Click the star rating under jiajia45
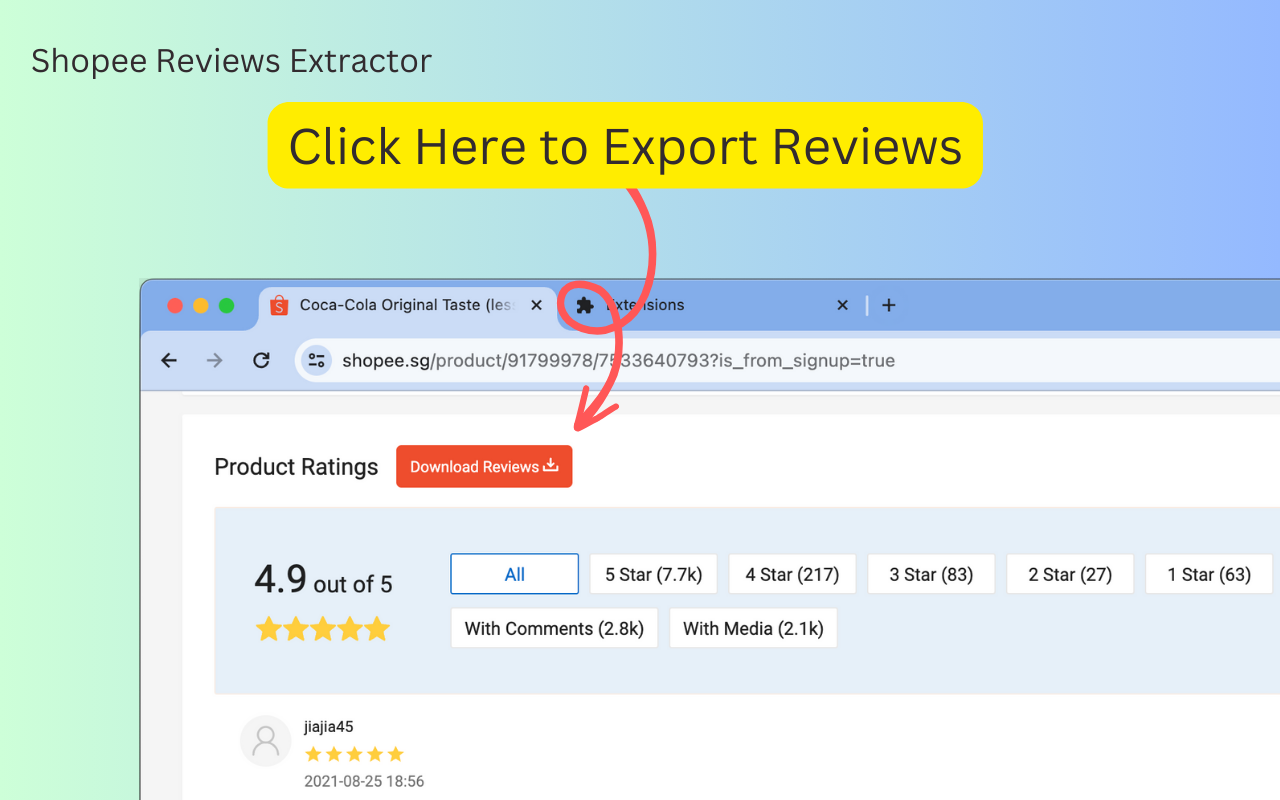The height and width of the screenshot is (800, 1280). coord(354,754)
